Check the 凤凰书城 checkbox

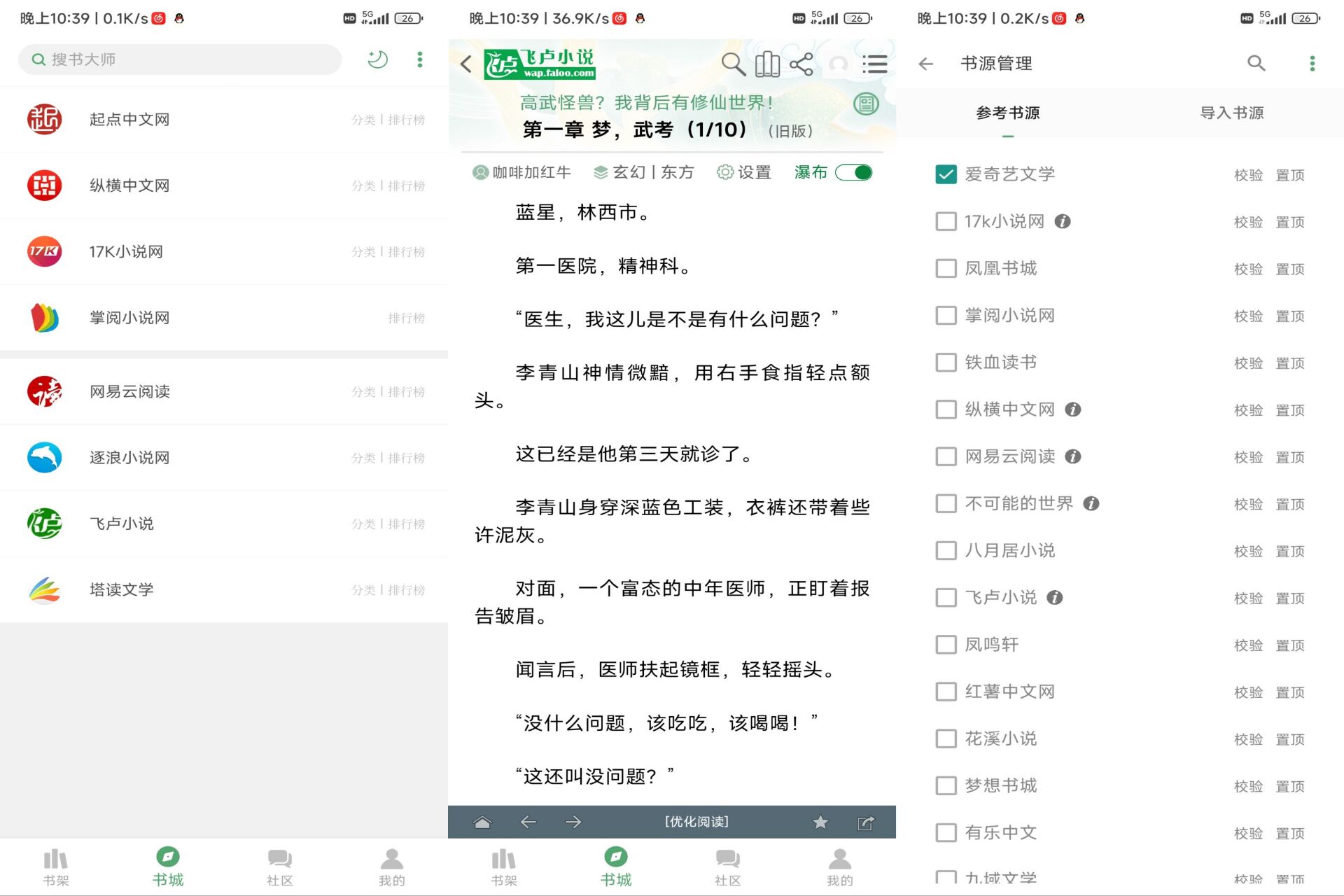[946, 268]
